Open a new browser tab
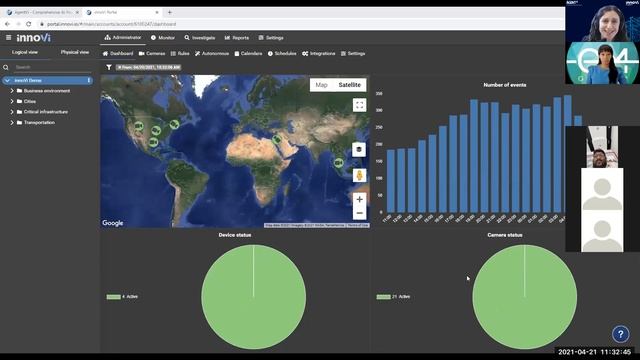Screen dimensions: 640x360 tap(170, 12)
